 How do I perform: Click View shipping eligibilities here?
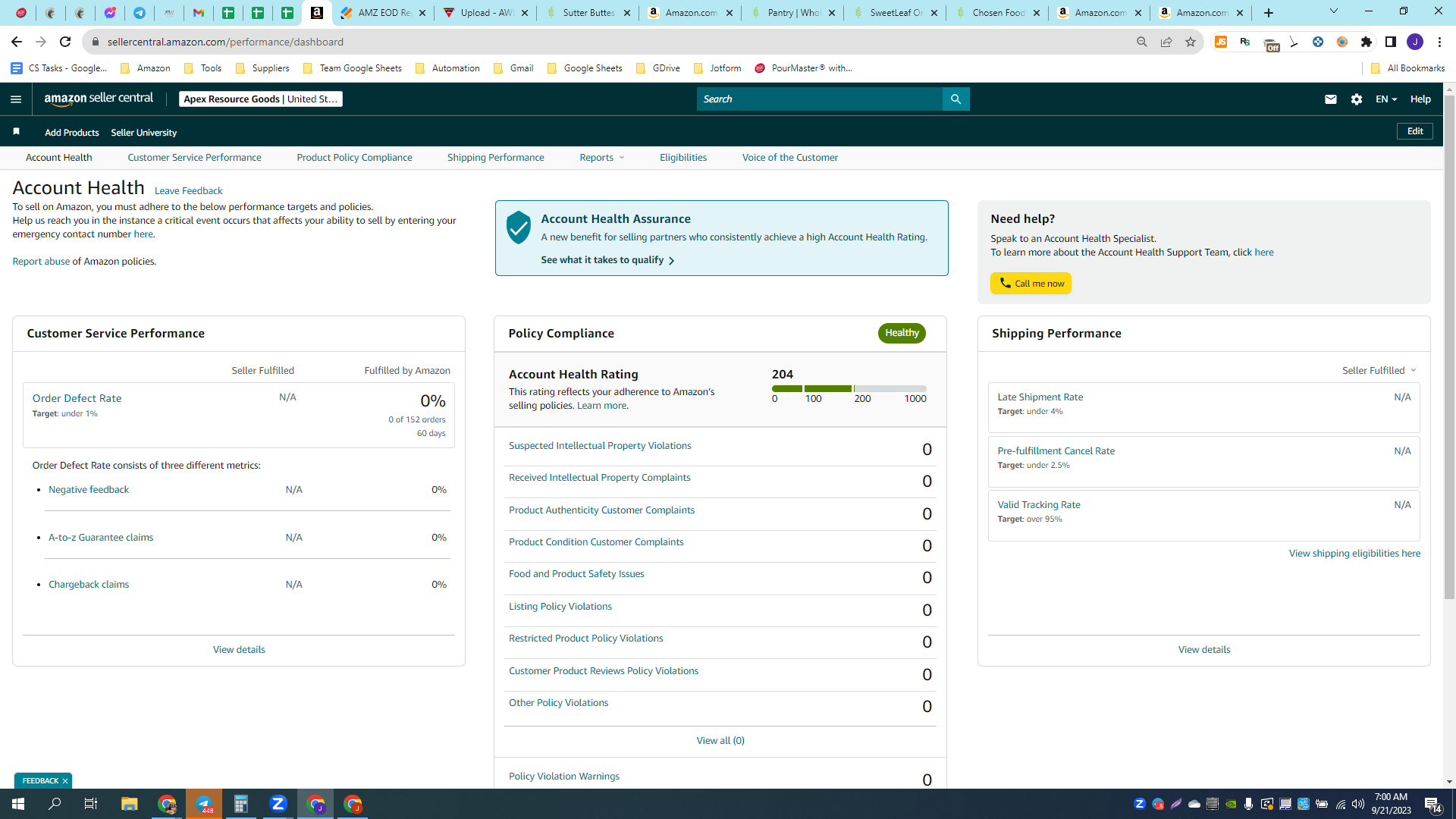click(x=1354, y=554)
